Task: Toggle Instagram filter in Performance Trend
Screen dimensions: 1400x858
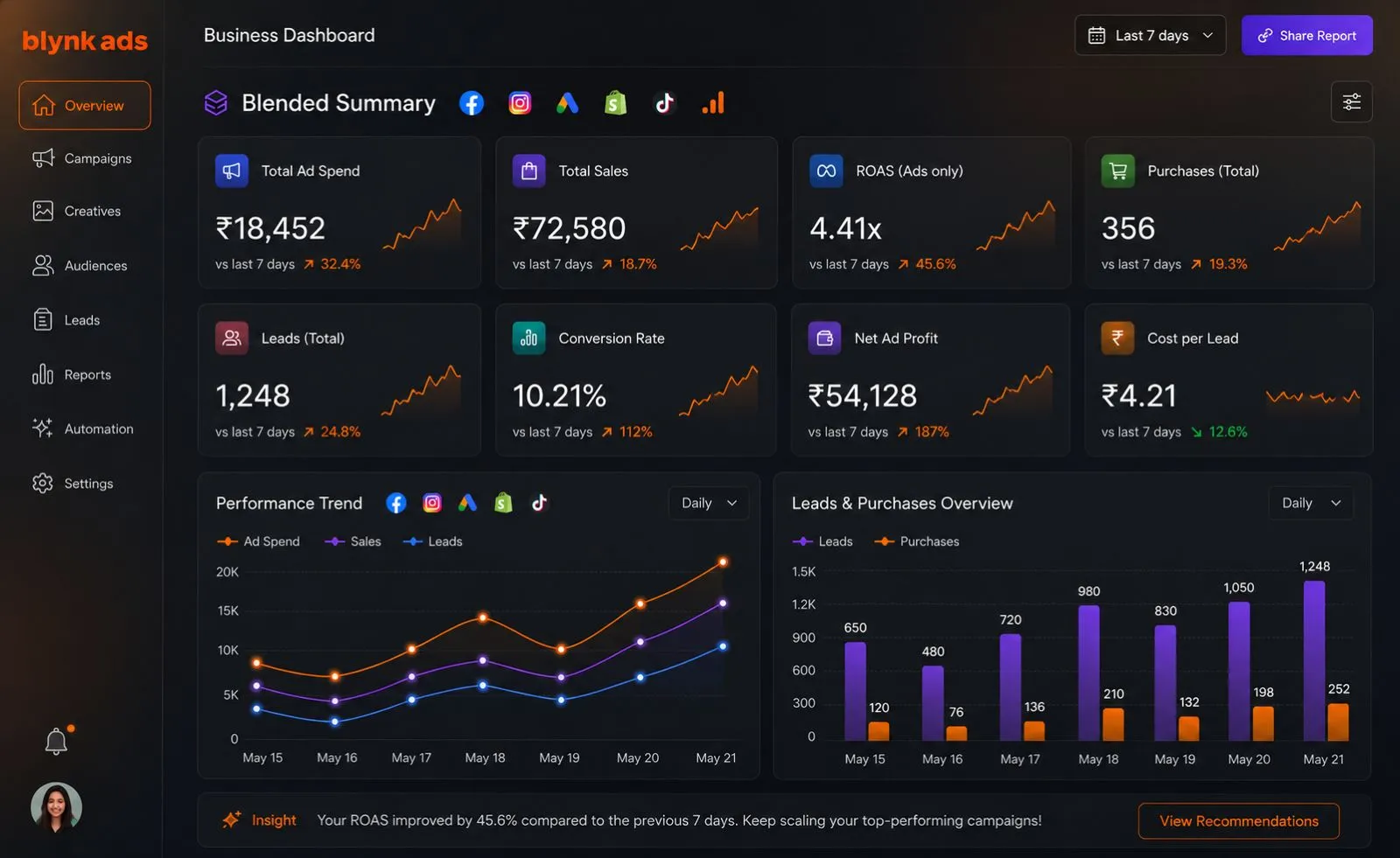Action: [432, 503]
